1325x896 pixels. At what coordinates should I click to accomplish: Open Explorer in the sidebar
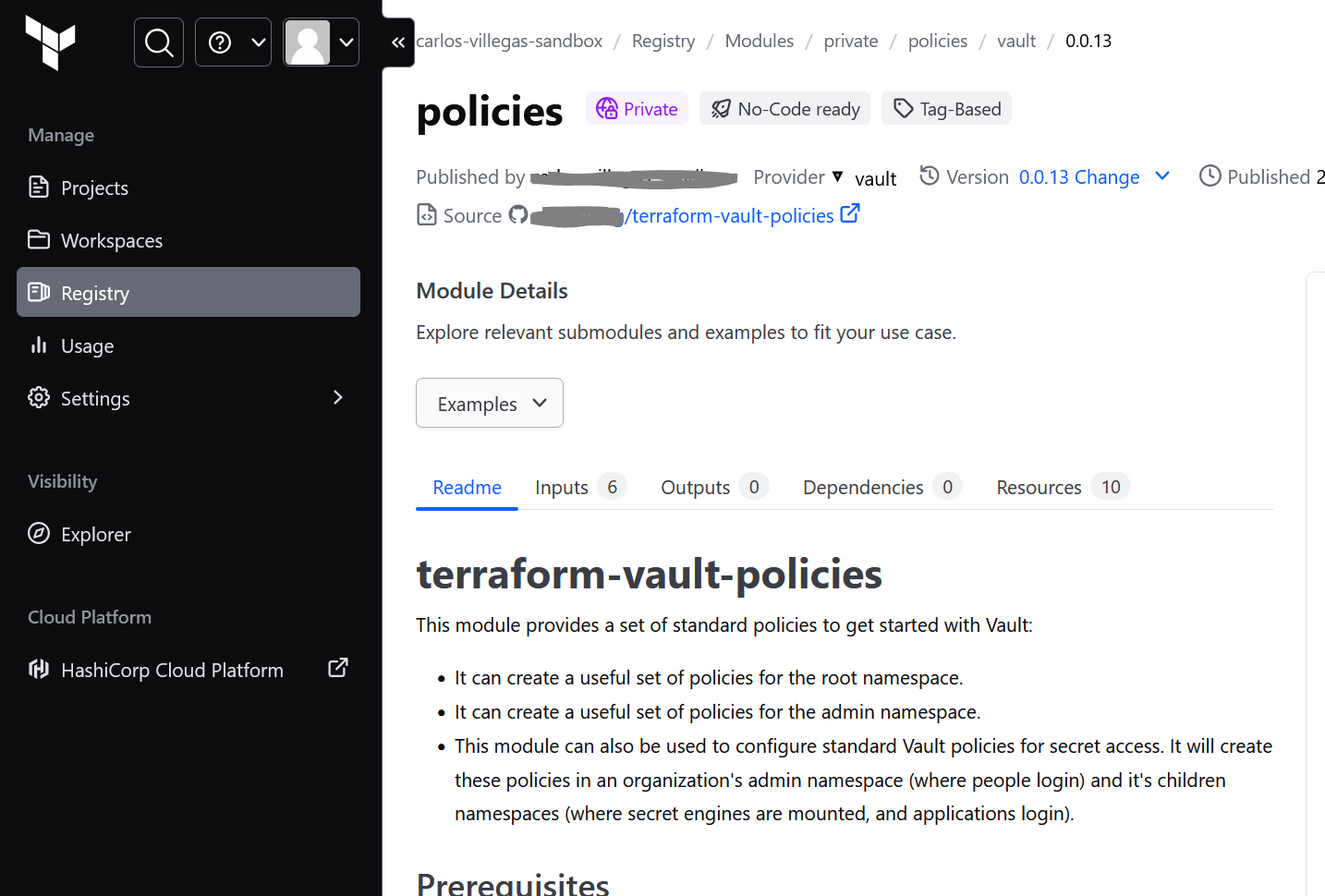coord(188,534)
